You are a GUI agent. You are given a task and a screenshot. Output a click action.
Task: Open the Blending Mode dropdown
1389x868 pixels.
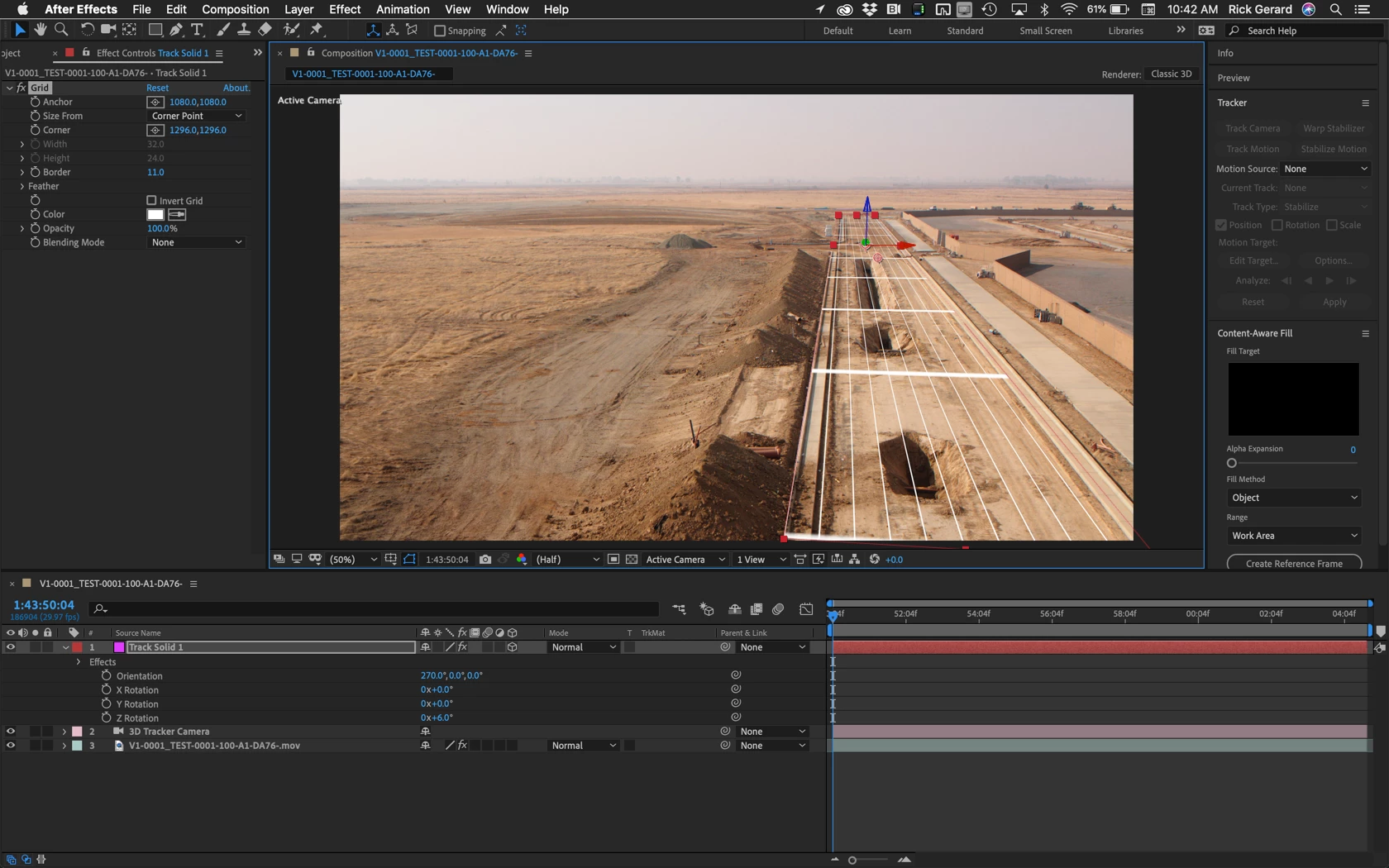click(x=196, y=242)
